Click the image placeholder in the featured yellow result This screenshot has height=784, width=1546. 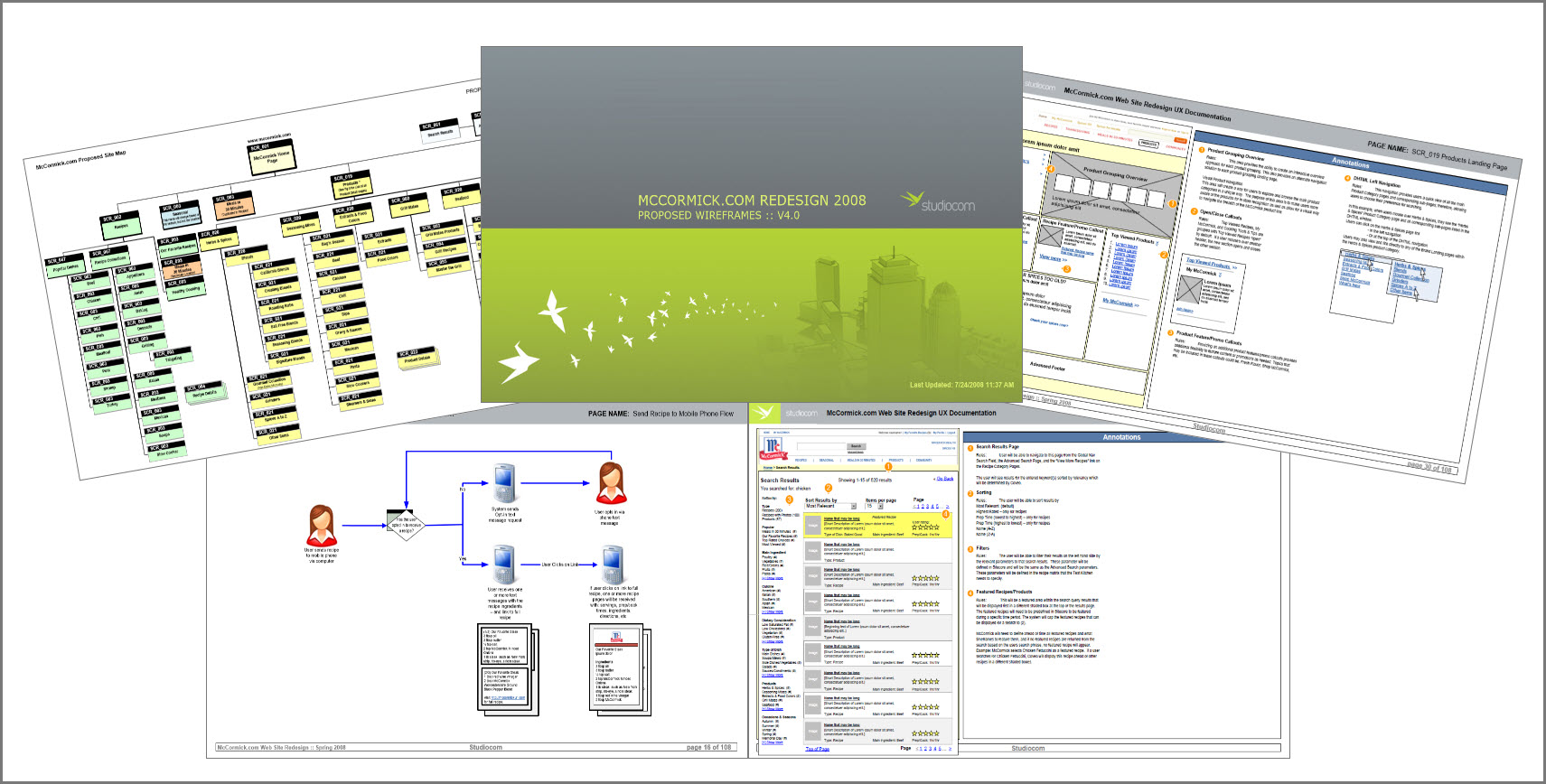813,524
